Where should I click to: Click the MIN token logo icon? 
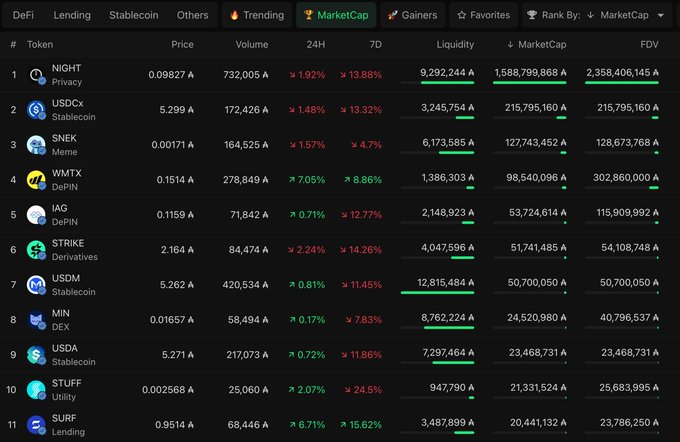pyautogui.click(x=36, y=320)
